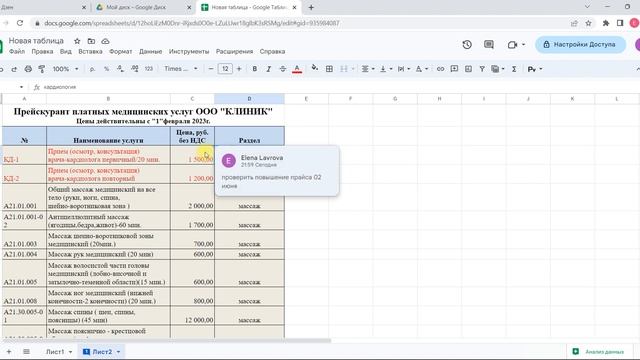
Task: Insert a chart
Action: [468, 69]
